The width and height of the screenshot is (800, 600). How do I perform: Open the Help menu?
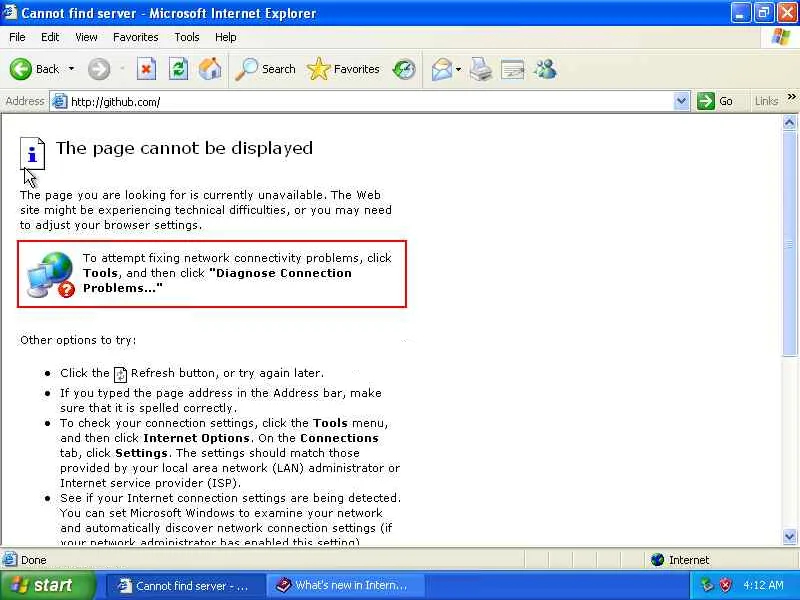coord(226,37)
